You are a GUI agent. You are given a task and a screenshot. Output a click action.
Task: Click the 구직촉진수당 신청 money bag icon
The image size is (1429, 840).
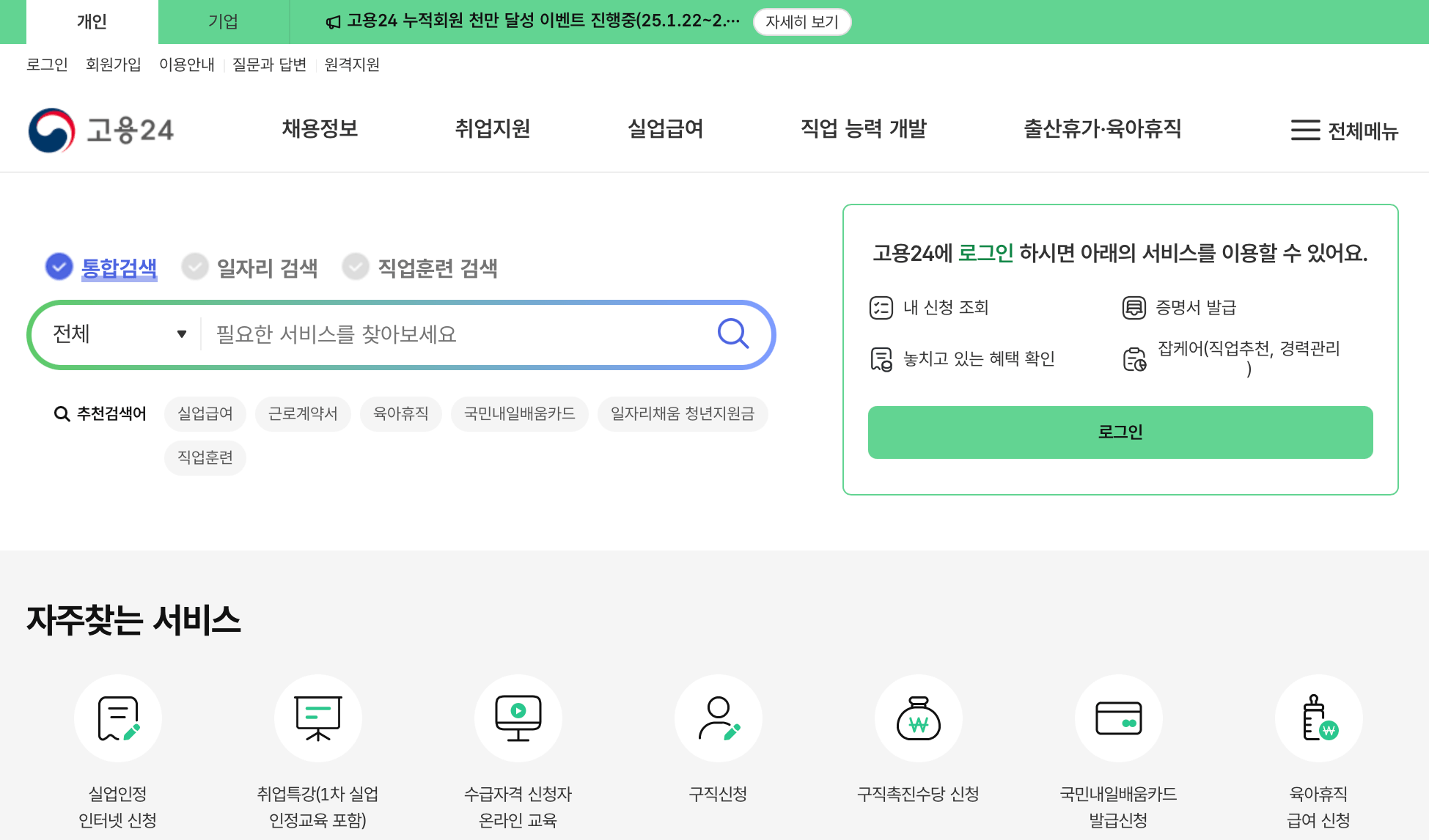tap(918, 718)
